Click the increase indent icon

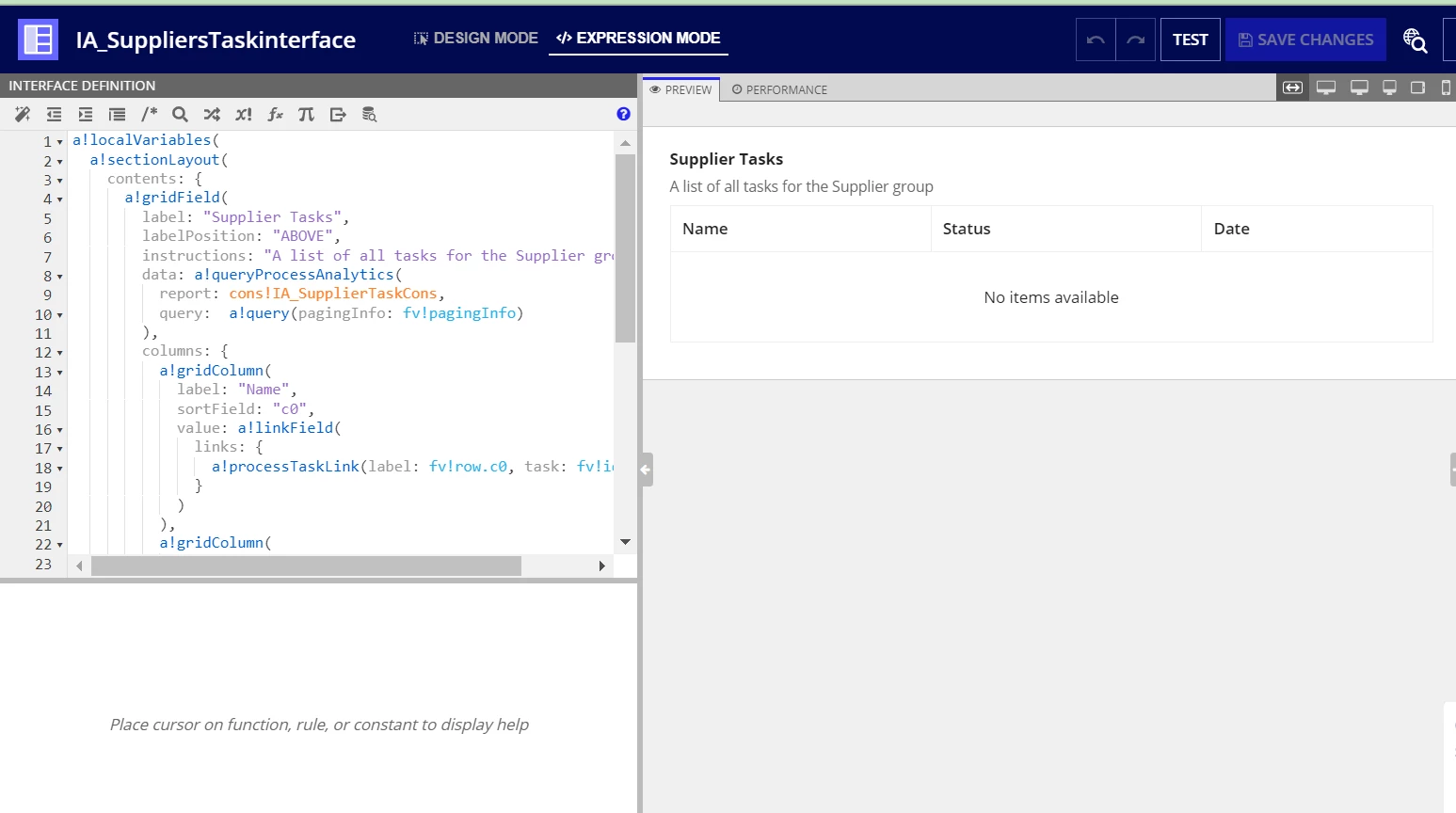click(86, 115)
